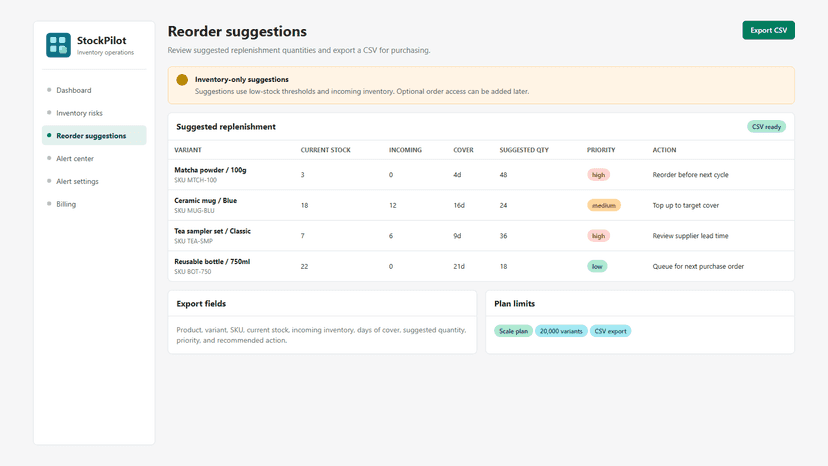Go to Inventory risks
The width and height of the screenshot is (828, 466).
pyautogui.click(x=94, y=113)
